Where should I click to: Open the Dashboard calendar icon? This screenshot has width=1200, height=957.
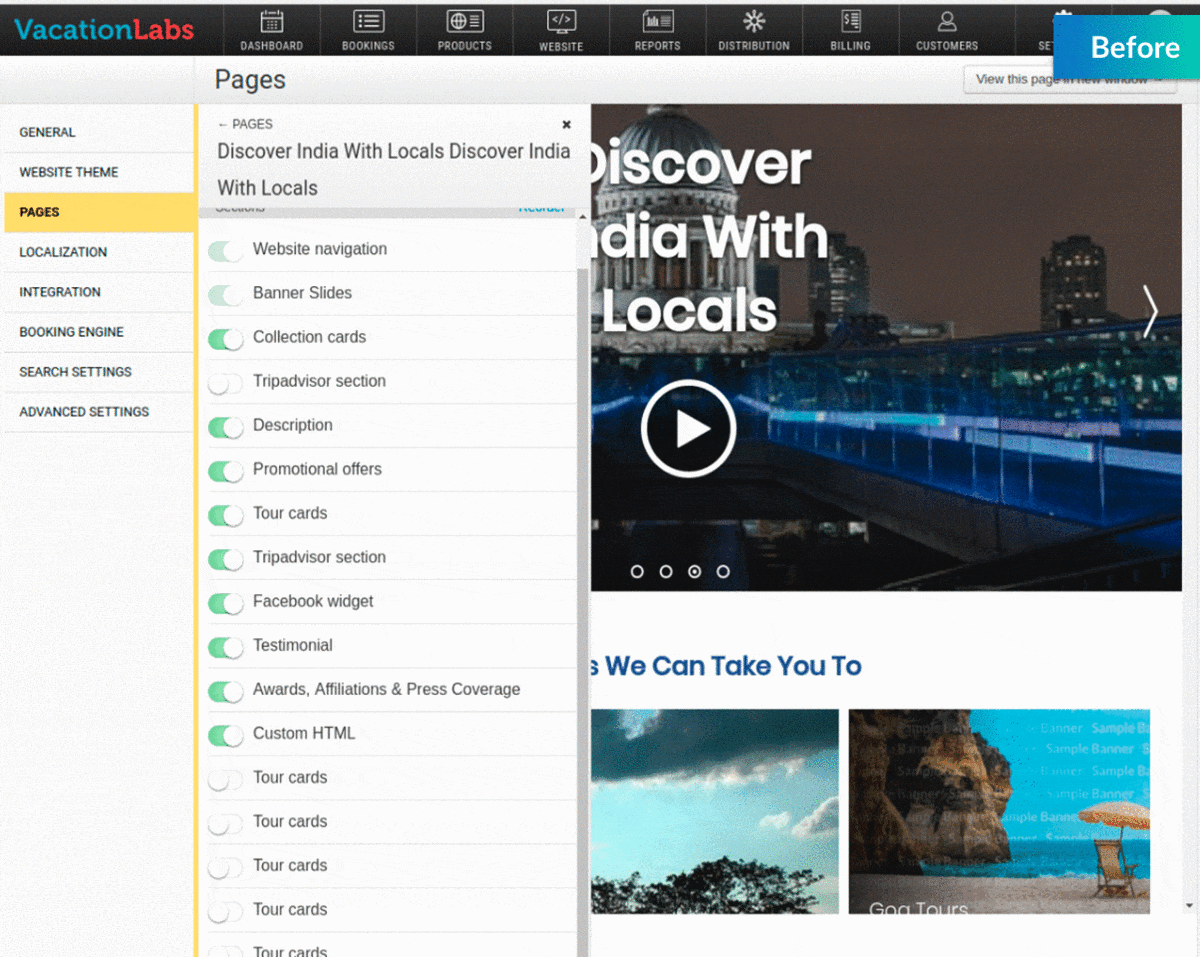point(271,21)
